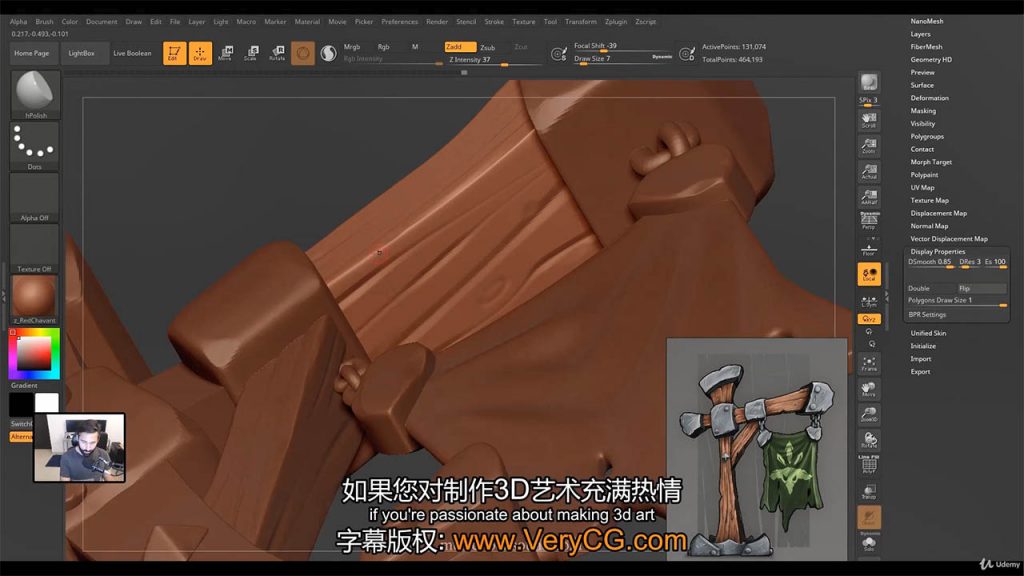
Task: Expand the Polygroups section
Action: [x=927, y=136]
